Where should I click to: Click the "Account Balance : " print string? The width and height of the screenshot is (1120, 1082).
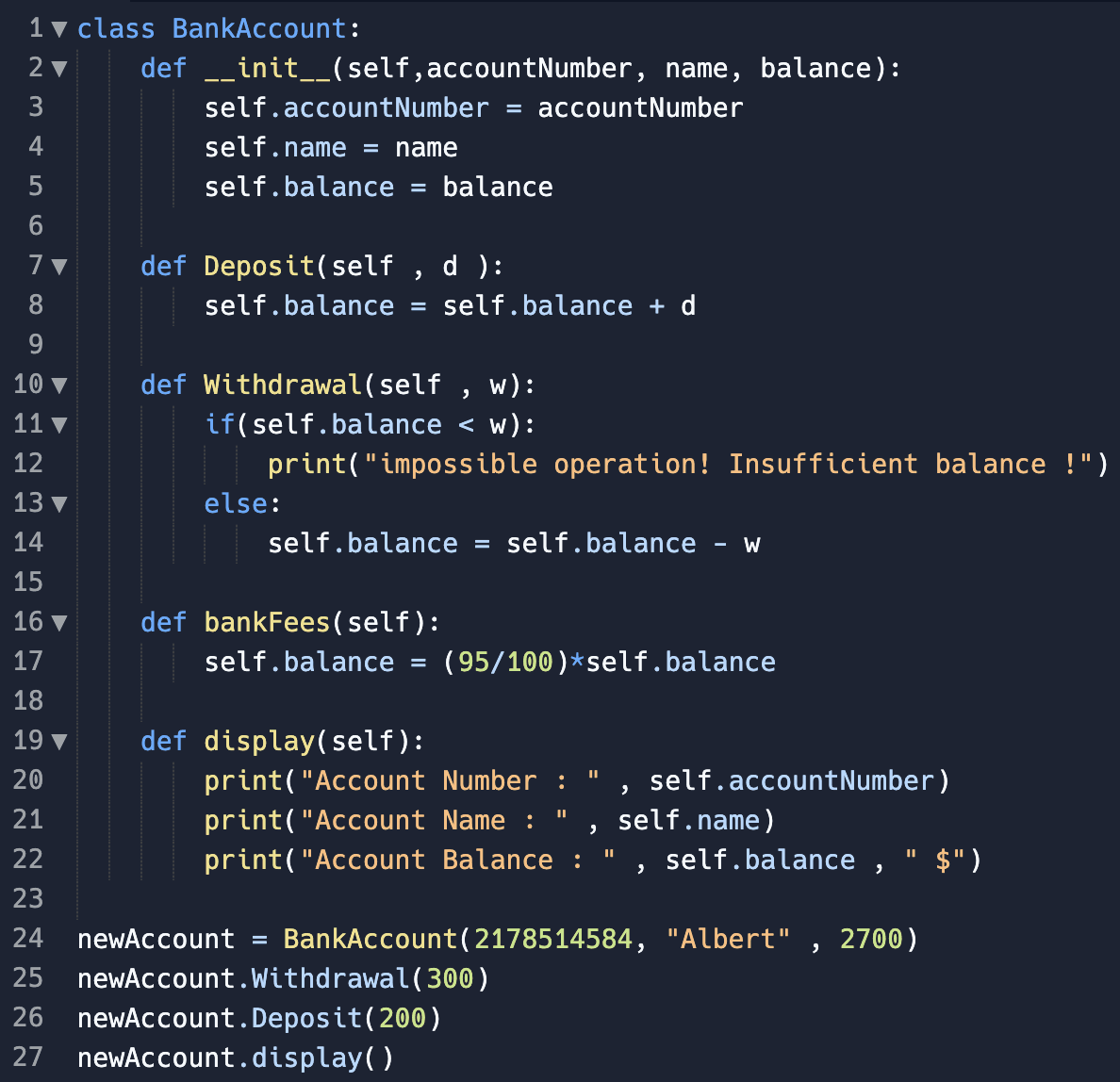point(458,860)
